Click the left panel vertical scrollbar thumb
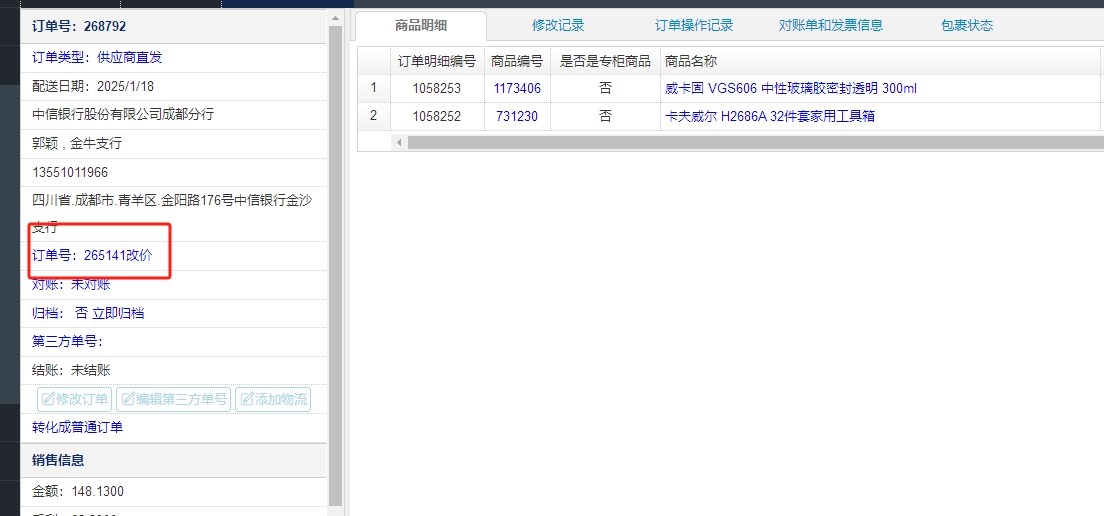 click(335, 266)
